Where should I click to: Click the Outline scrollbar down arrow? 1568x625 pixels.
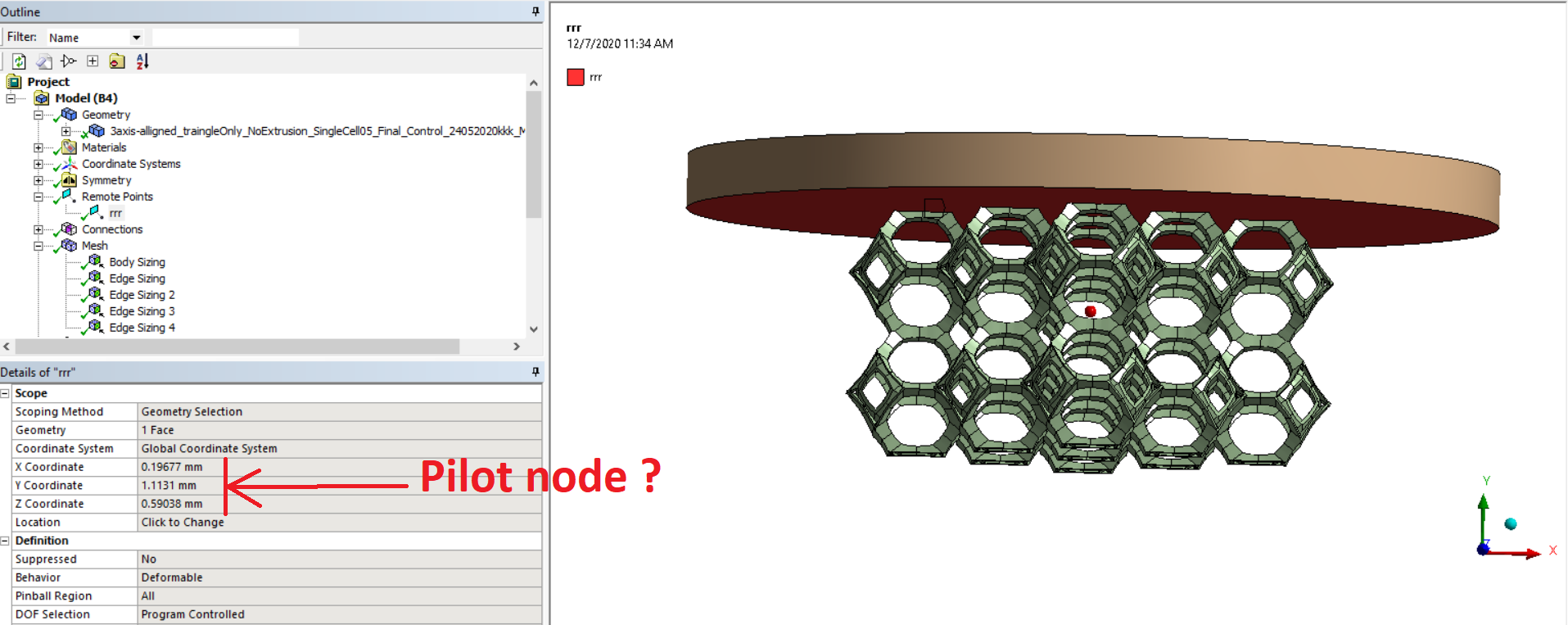[x=534, y=329]
